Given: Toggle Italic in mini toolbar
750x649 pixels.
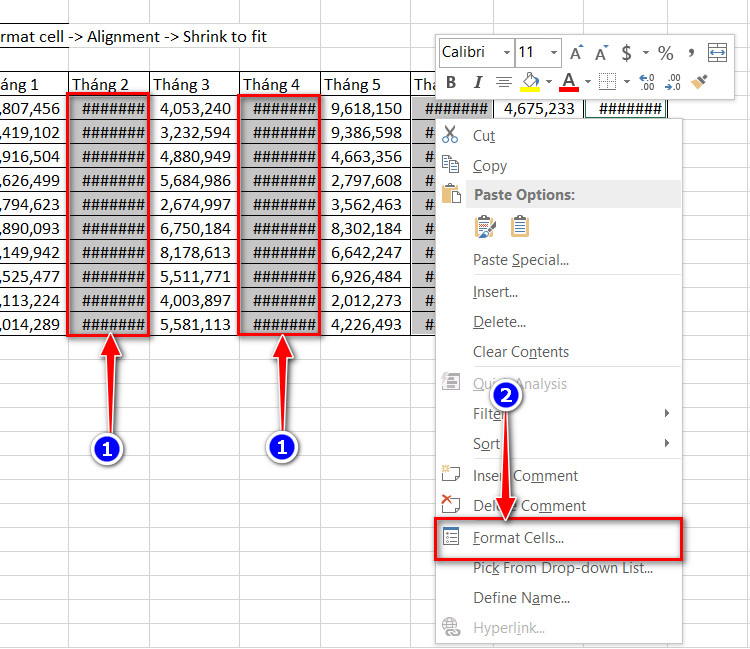Looking at the screenshot, I should [477, 82].
